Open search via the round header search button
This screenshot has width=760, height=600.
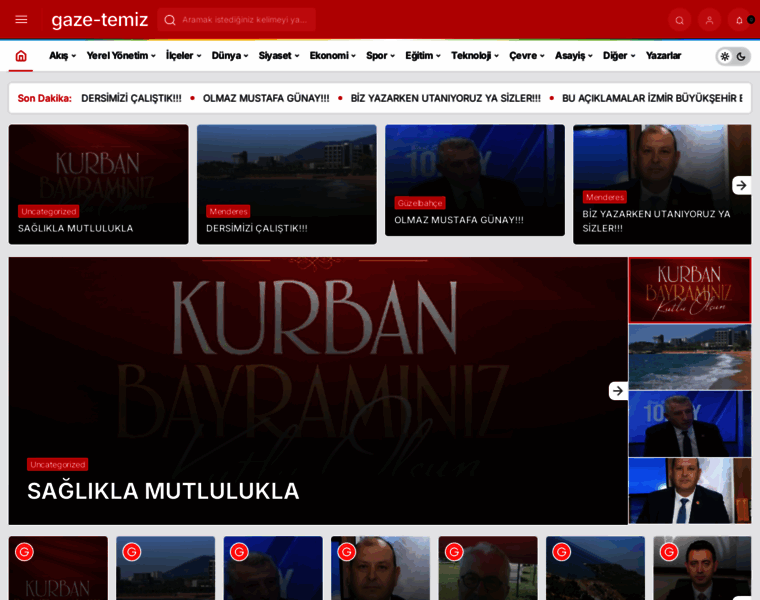[x=680, y=20]
